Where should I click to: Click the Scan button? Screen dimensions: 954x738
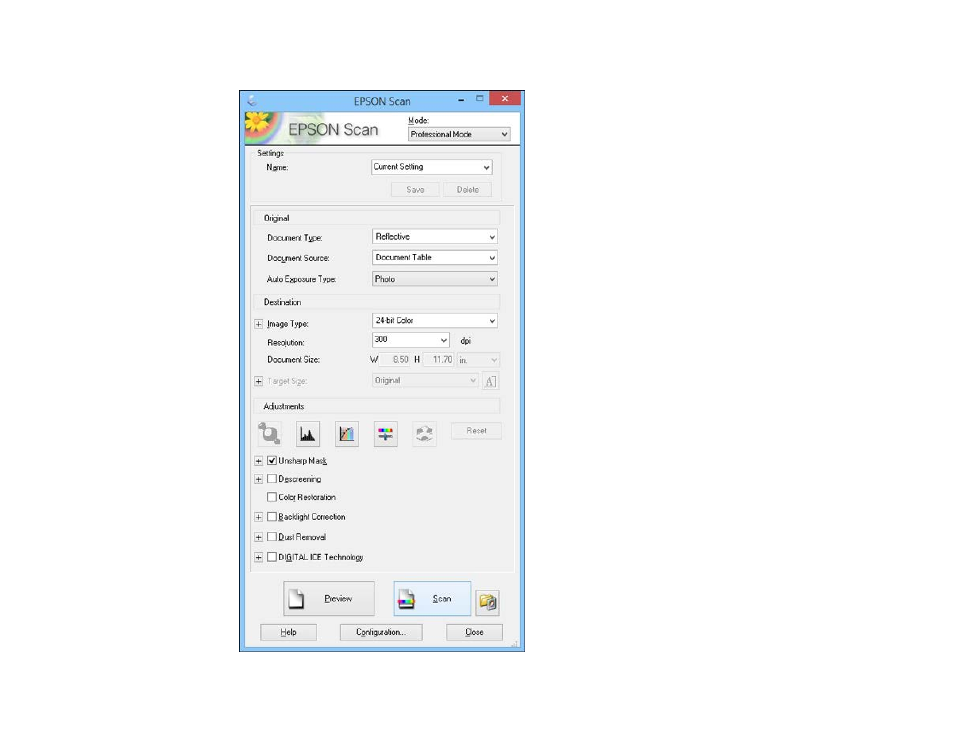[432, 599]
